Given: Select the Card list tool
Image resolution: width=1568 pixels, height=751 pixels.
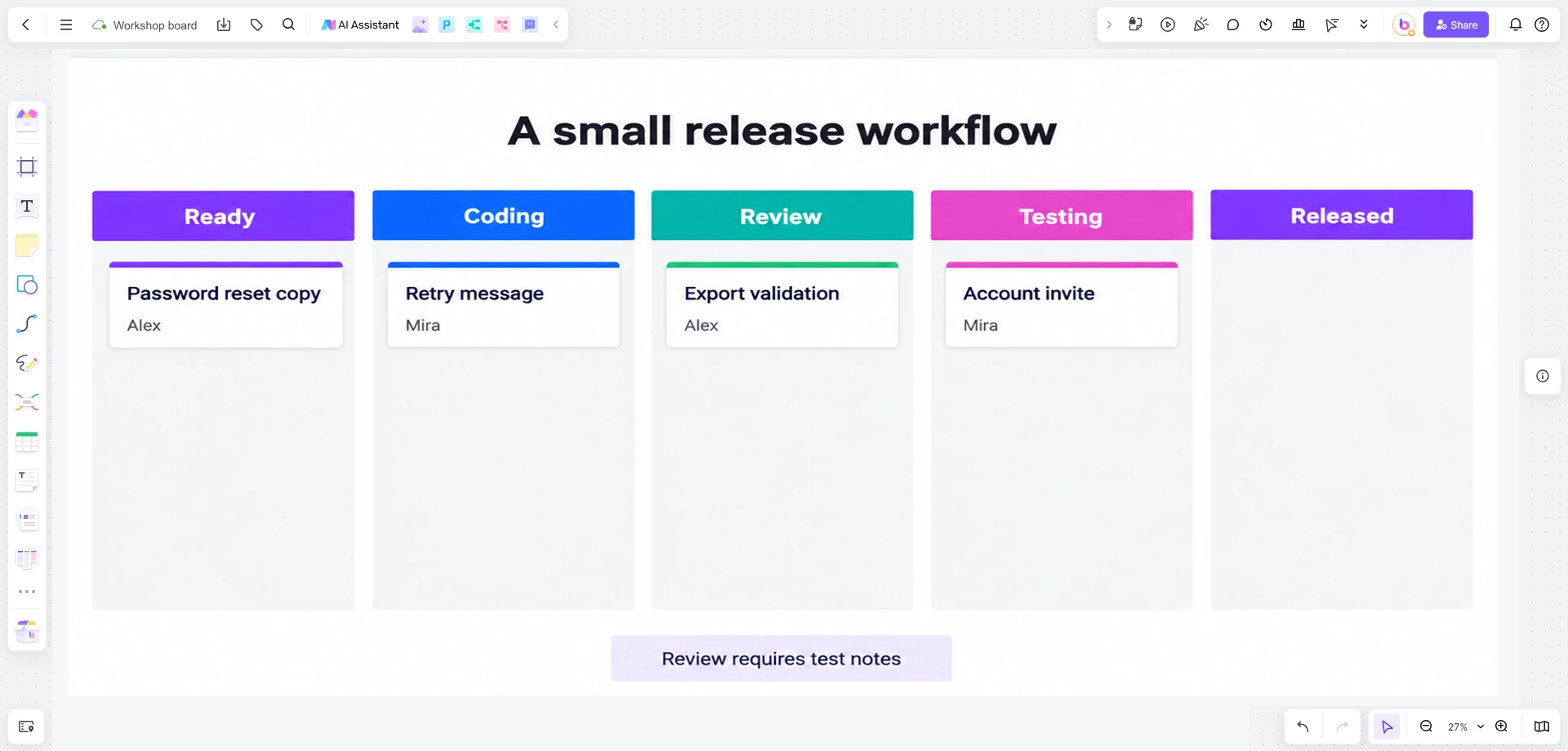Looking at the screenshot, I should [27, 520].
